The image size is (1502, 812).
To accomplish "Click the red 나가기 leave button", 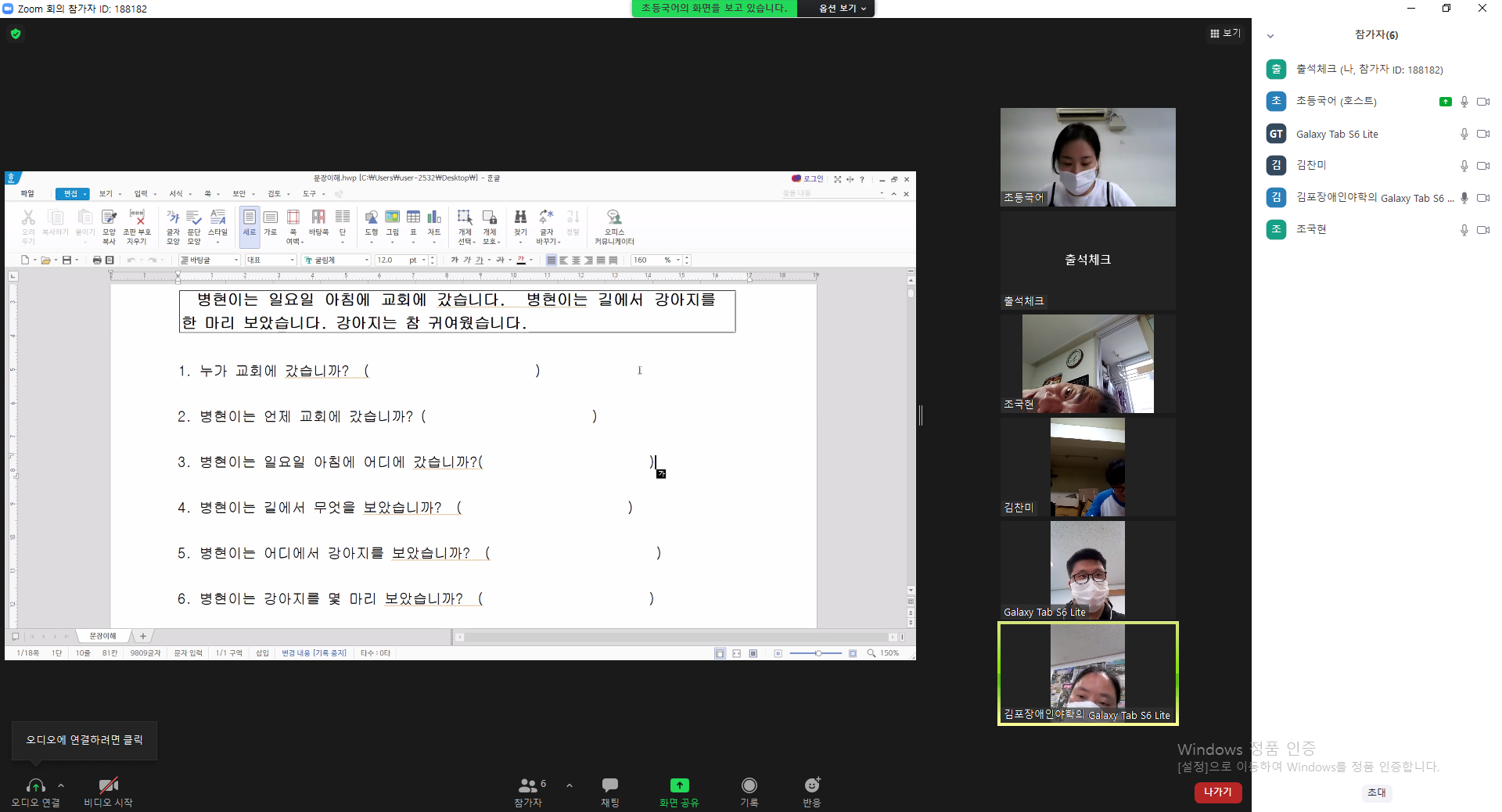I will (x=1217, y=792).
